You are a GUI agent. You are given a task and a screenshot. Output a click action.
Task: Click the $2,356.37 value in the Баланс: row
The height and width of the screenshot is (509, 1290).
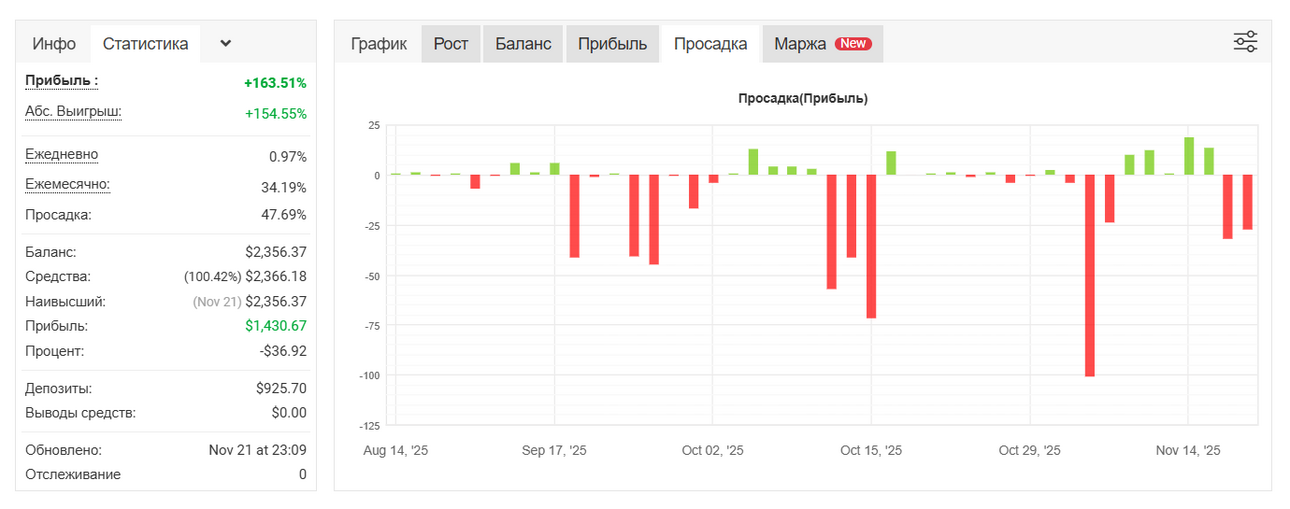pos(276,253)
